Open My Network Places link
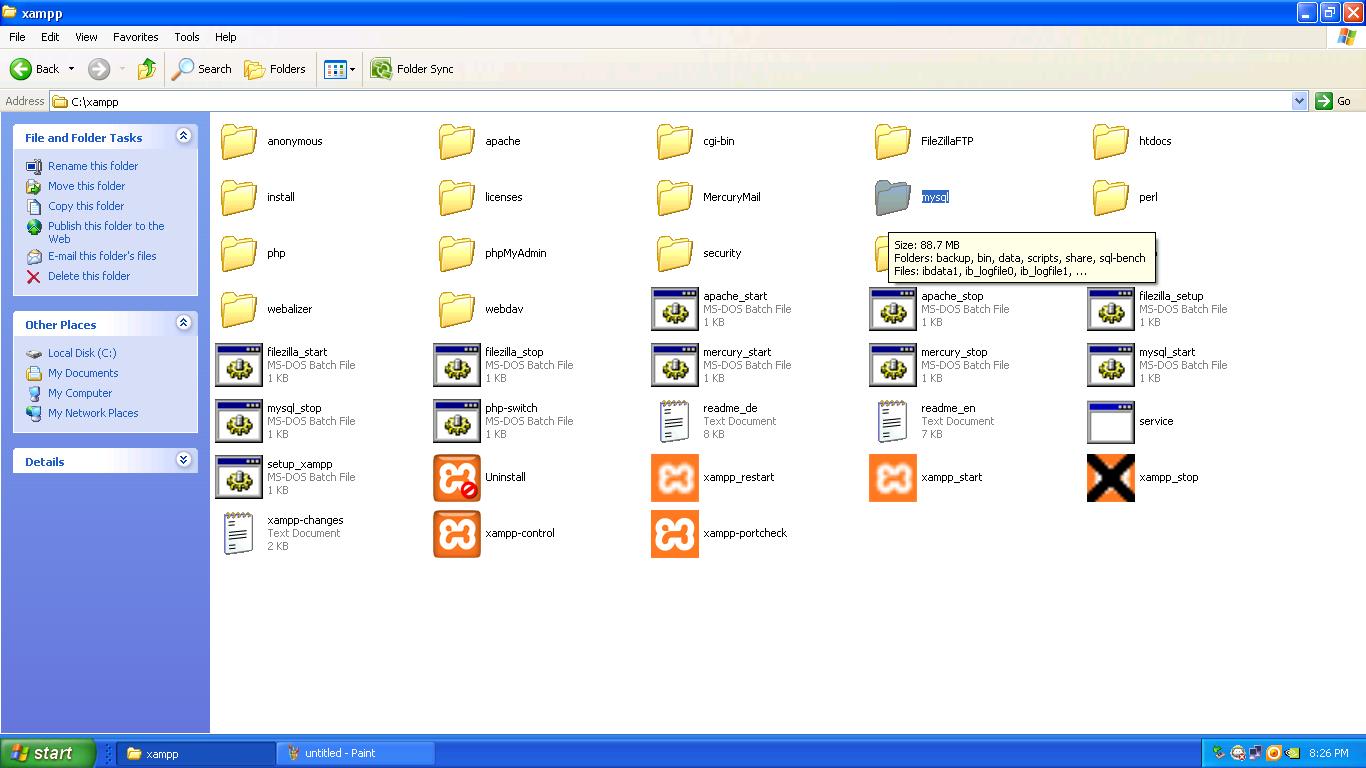Viewport: 1366px width, 768px height. [93, 413]
